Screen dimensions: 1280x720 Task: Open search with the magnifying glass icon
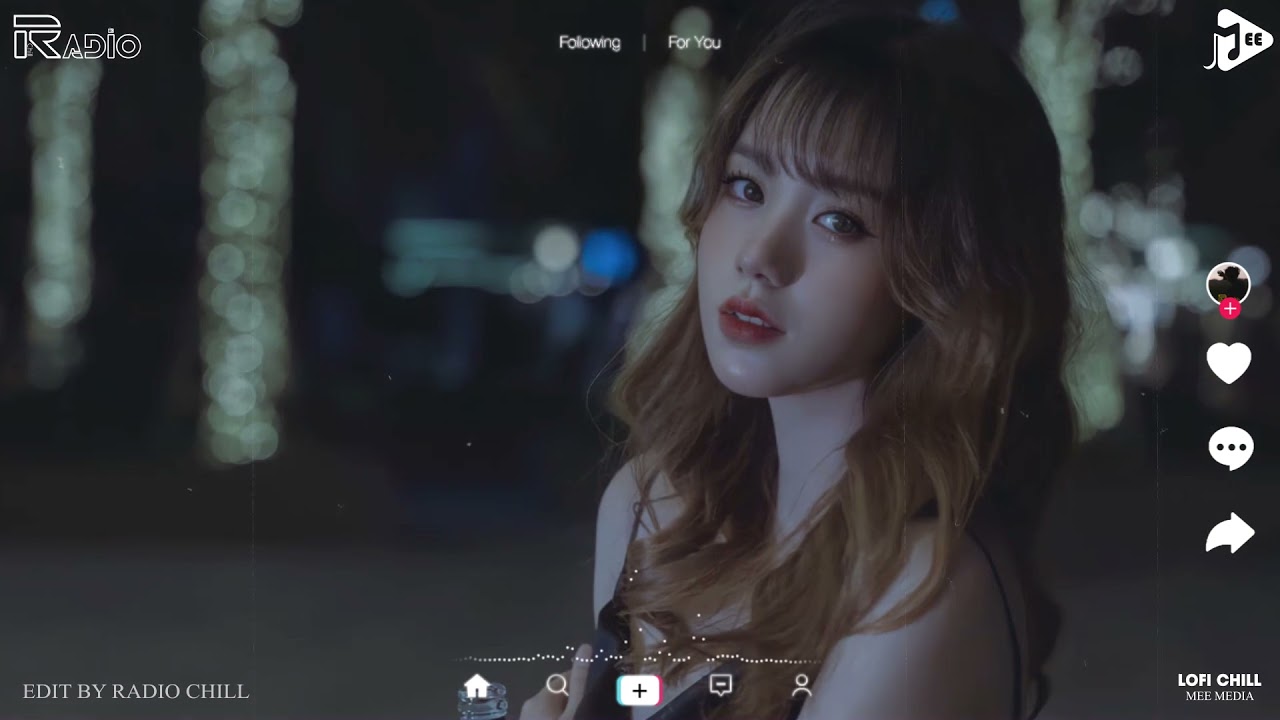coord(557,685)
